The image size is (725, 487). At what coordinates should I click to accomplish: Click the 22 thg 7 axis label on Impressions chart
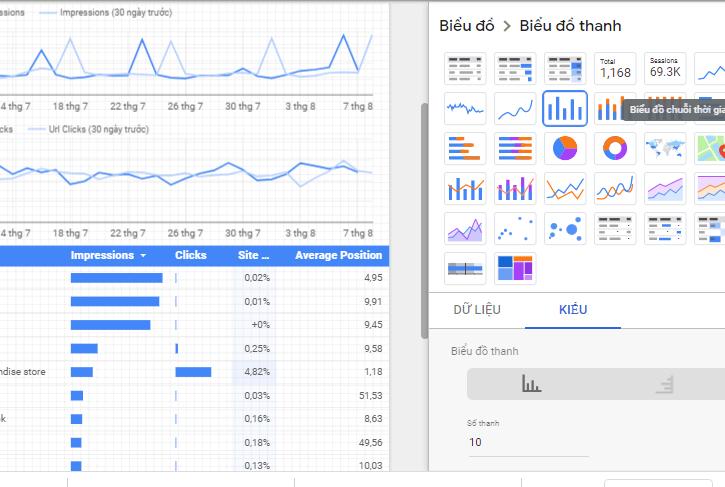tap(128, 106)
